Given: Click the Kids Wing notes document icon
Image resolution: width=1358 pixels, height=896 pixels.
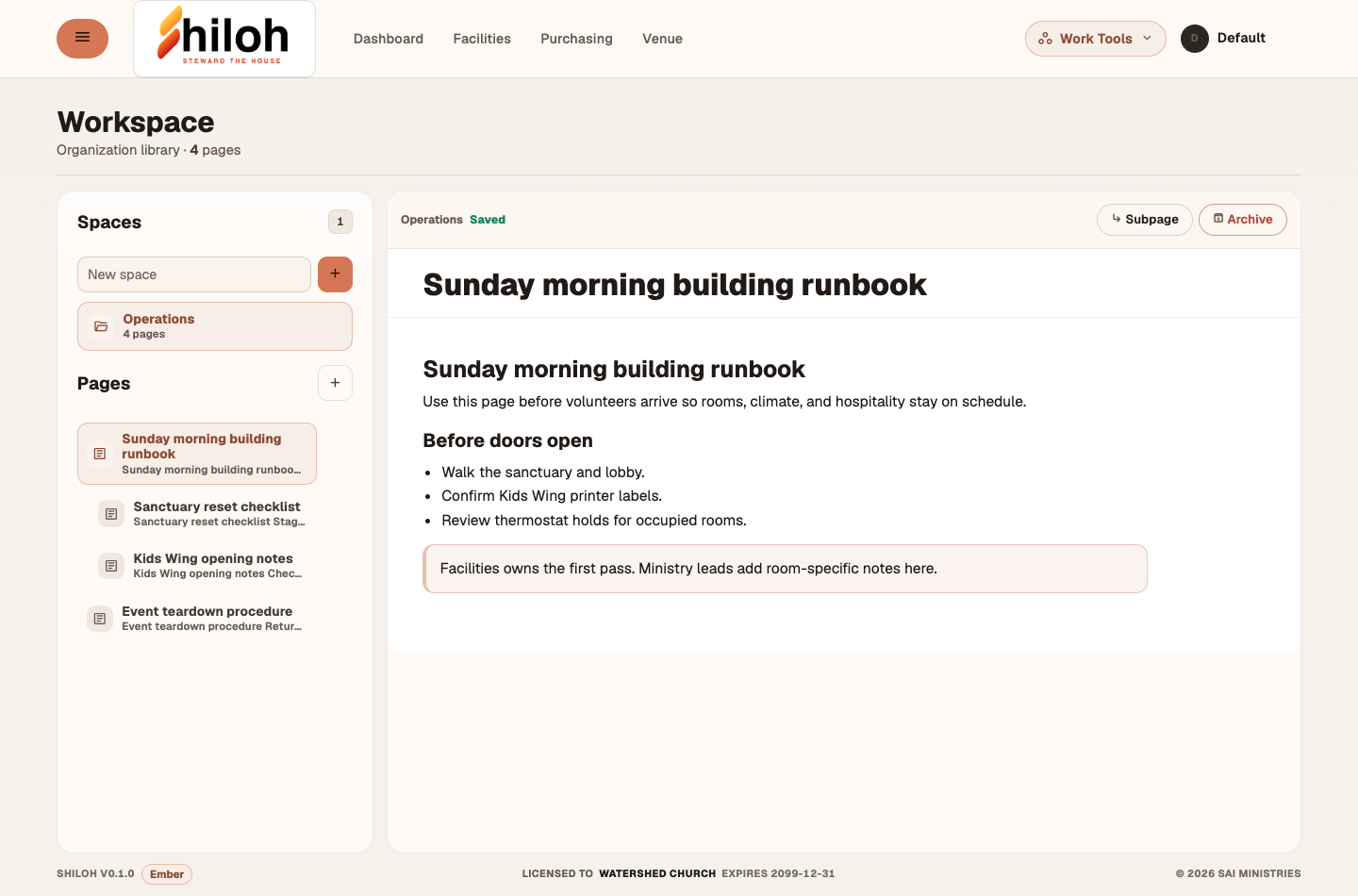Looking at the screenshot, I should coord(111,566).
